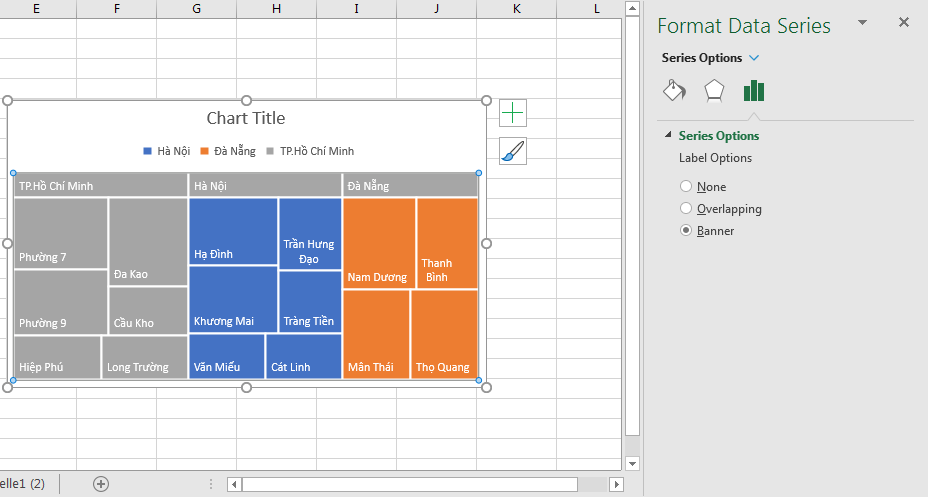The height and width of the screenshot is (497, 928).
Task: Click the Hà Nội legend entry
Action: pos(167,151)
